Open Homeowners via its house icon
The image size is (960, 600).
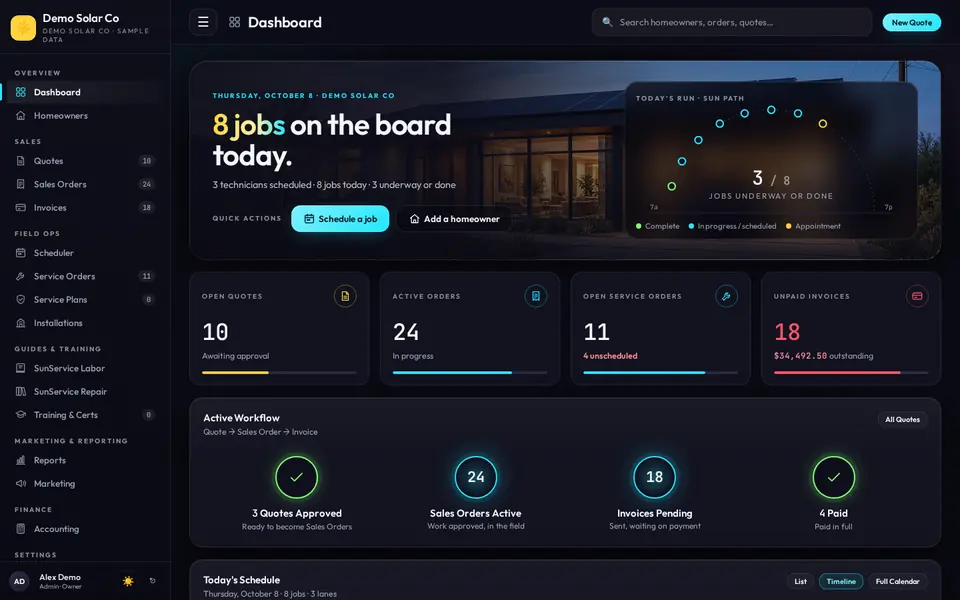21,115
